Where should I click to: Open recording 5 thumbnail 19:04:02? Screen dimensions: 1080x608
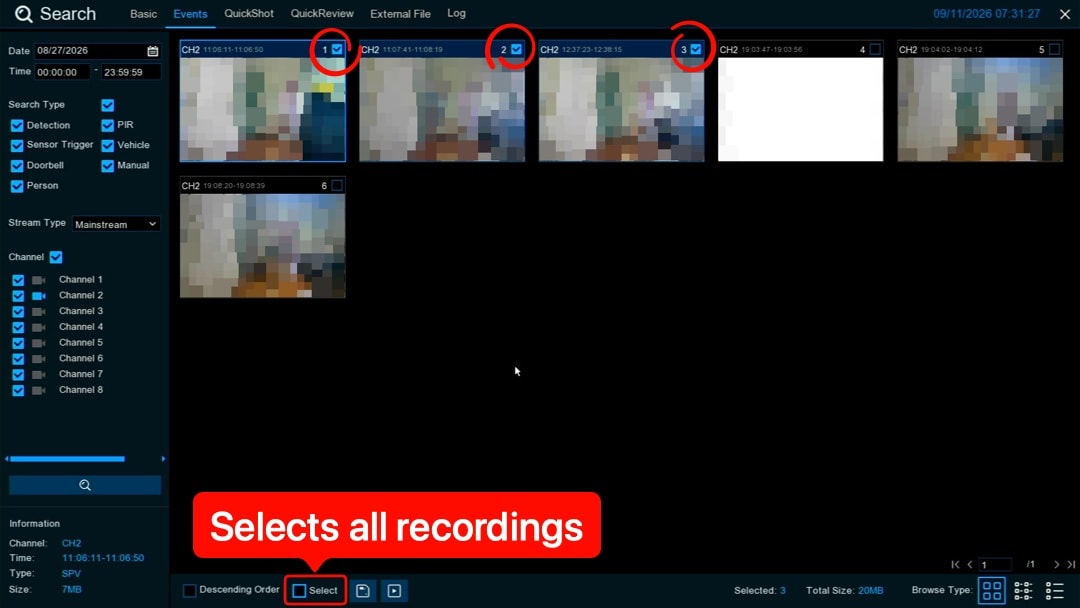click(x=979, y=109)
